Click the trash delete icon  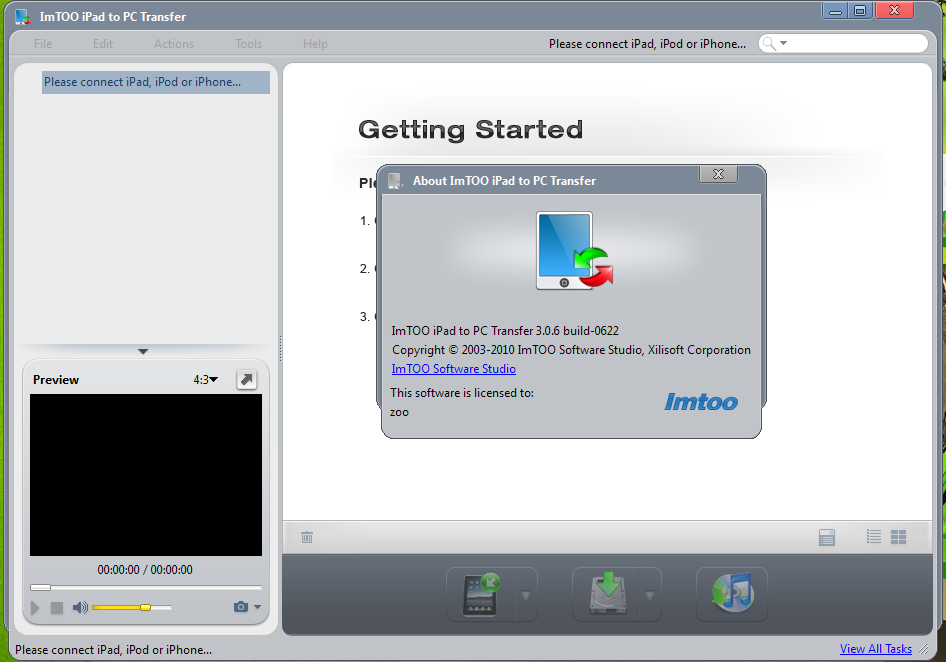[307, 536]
